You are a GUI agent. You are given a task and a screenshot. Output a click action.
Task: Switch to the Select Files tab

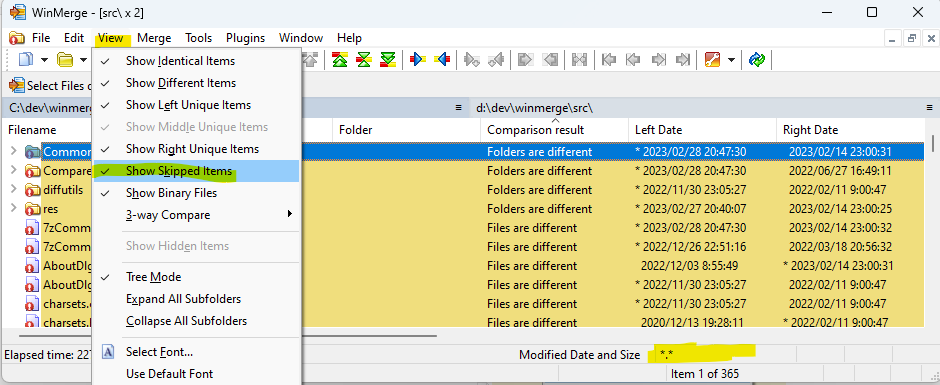click(49, 86)
